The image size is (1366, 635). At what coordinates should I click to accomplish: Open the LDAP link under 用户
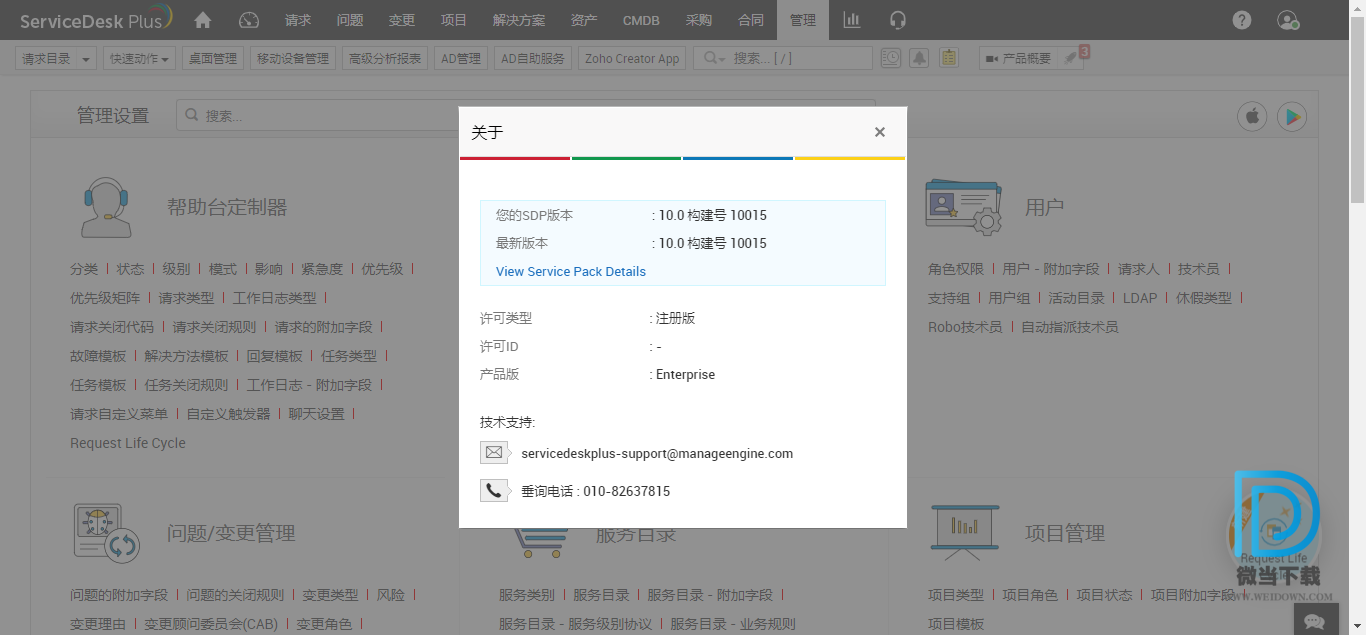pyautogui.click(x=1140, y=298)
